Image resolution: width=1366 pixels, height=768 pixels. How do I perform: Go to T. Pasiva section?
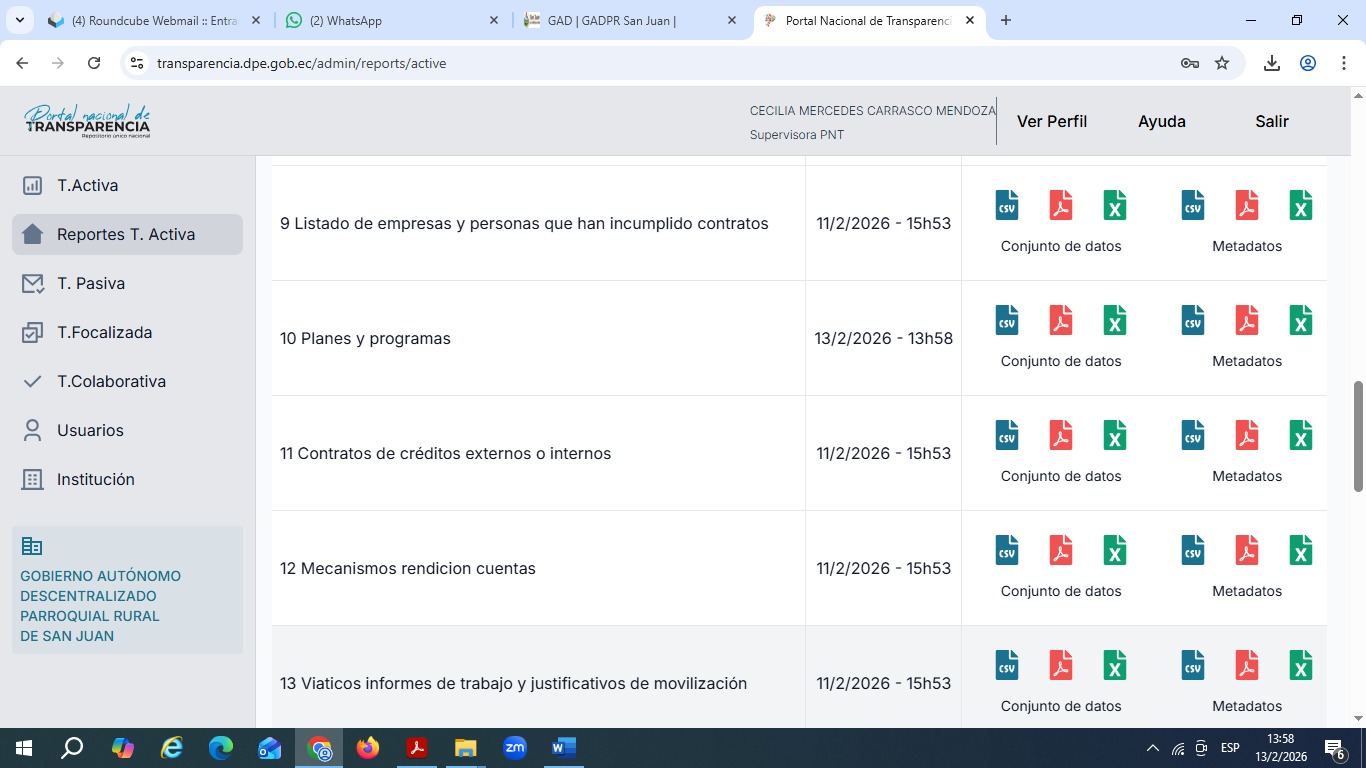(x=91, y=283)
